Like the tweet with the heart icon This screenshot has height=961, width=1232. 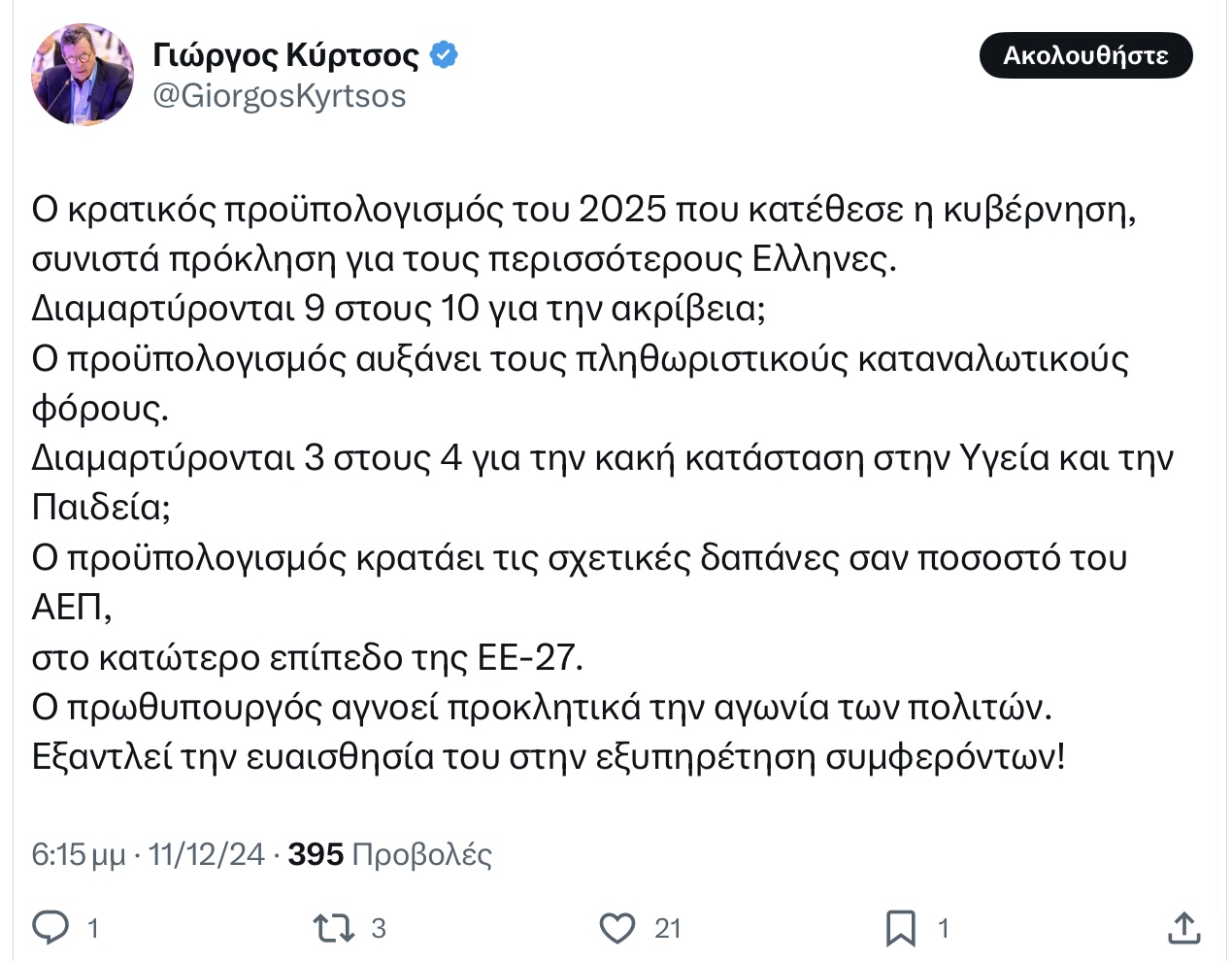tap(617, 928)
